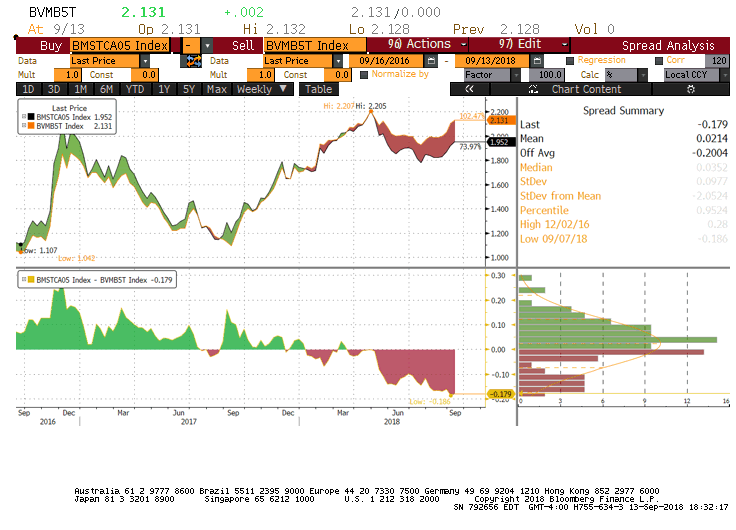Screen dimensions: 736x530
Task: Select the YTD range tab
Action: click(135, 89)
